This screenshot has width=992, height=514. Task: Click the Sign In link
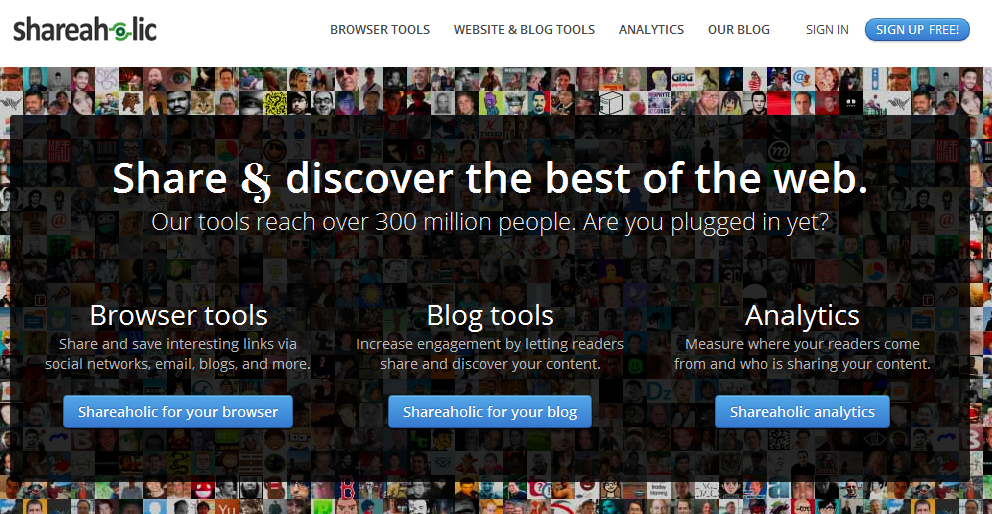(x=827, y=30)
